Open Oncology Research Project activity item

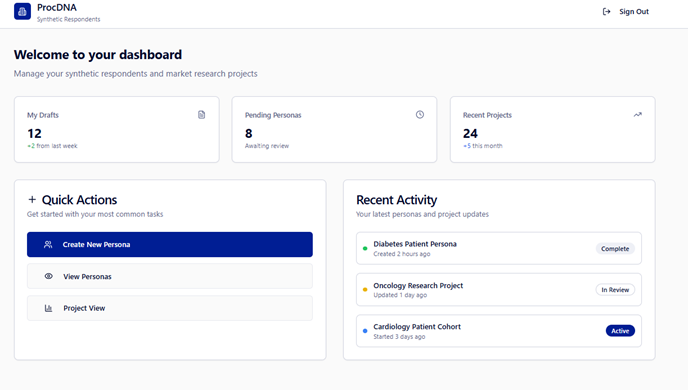pos(499,290)
